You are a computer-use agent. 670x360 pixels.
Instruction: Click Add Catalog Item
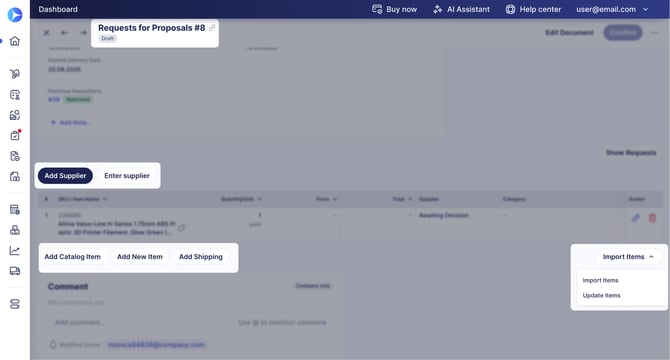pyautogui.click(x=73, y=257)
